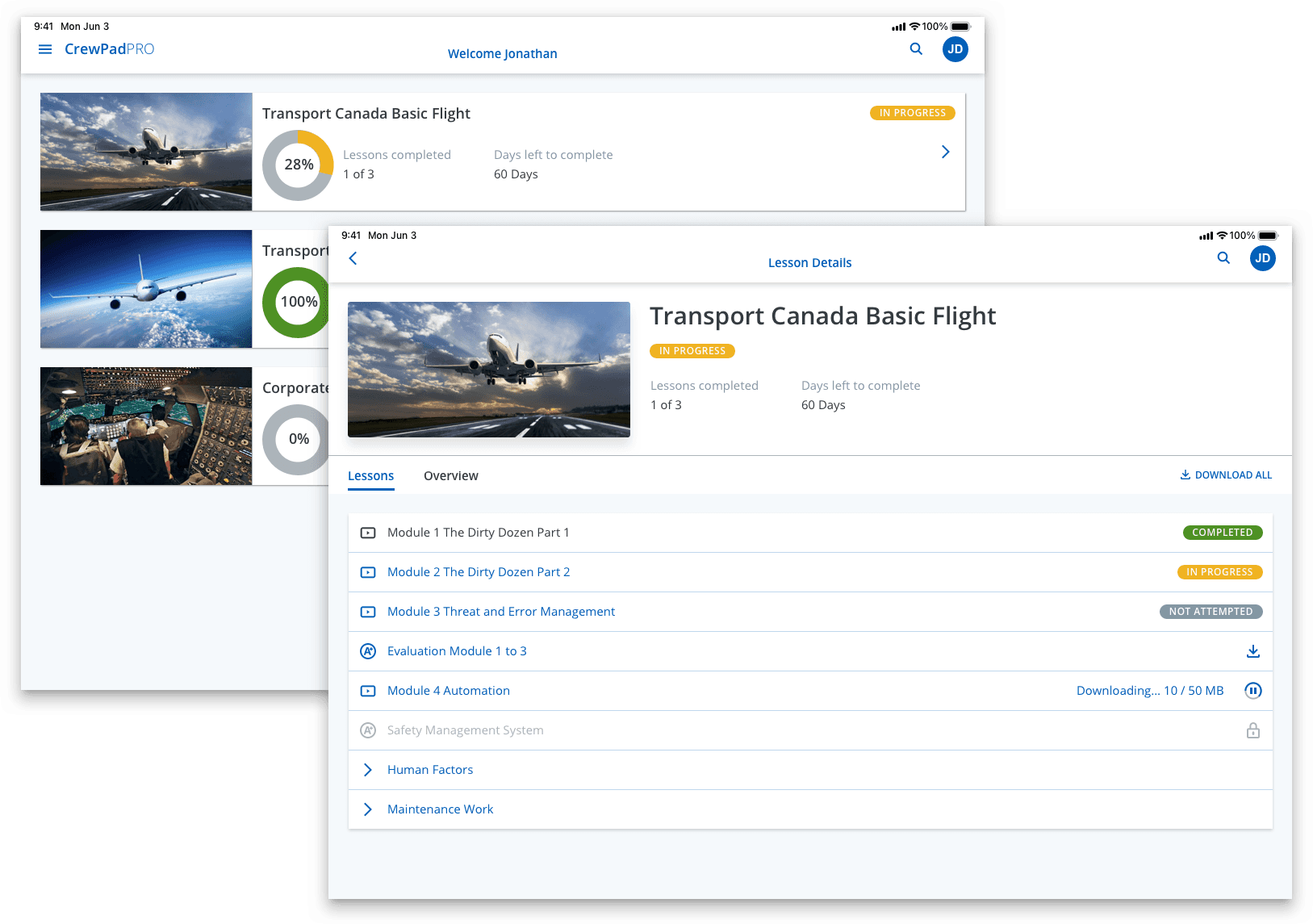
Task: Open the airplane takeoff thumbnail on Welcome screen
Action: (x=146, y=152)
